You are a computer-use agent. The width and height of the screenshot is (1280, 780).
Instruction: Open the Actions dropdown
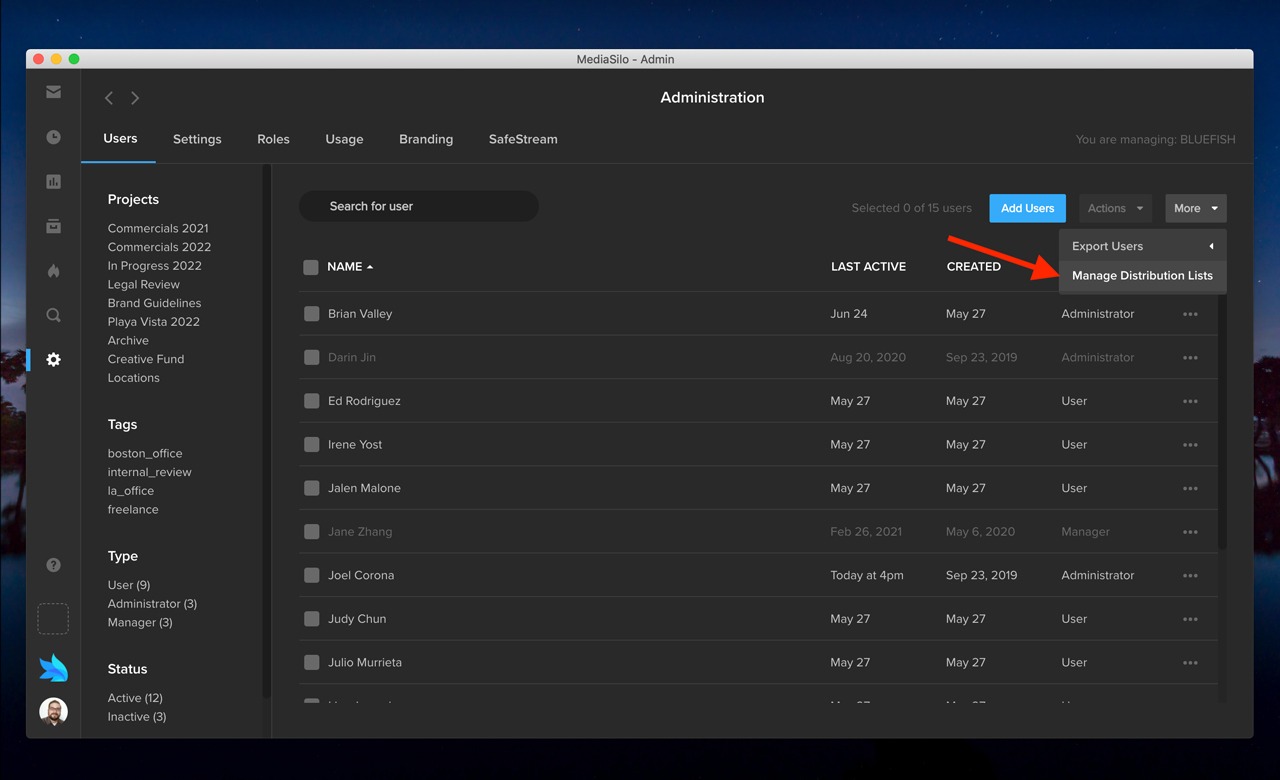pyautogui.click(x=1114, y=208)
